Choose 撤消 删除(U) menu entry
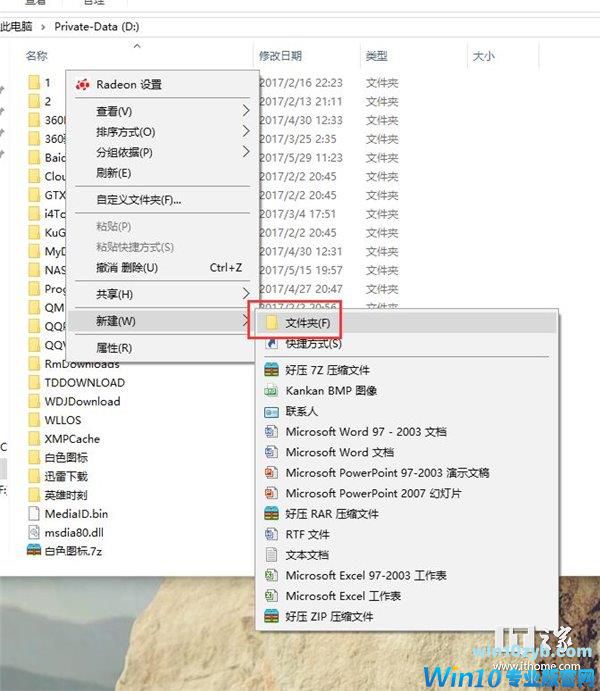 coord(127,268)
